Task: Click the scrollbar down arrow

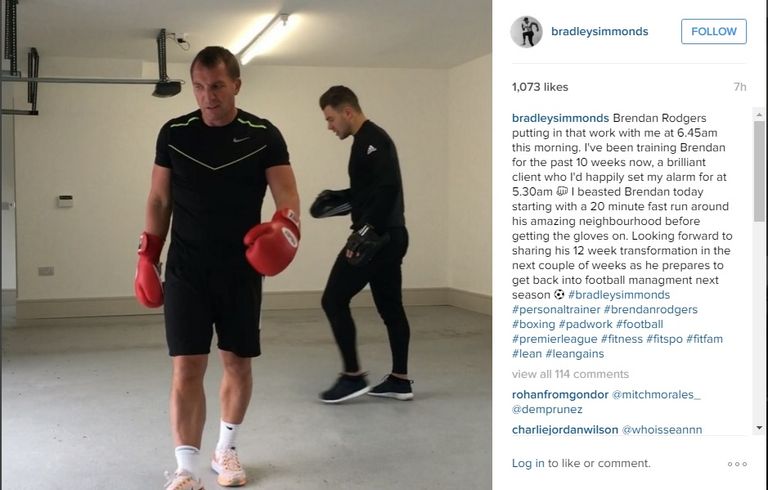Action: tap(759, 428)
